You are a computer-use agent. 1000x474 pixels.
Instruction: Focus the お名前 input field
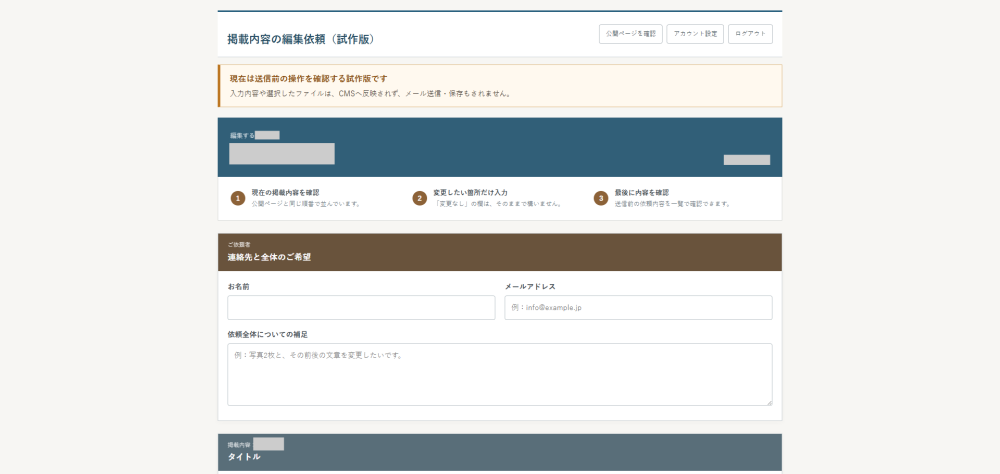tap(361, 307)
